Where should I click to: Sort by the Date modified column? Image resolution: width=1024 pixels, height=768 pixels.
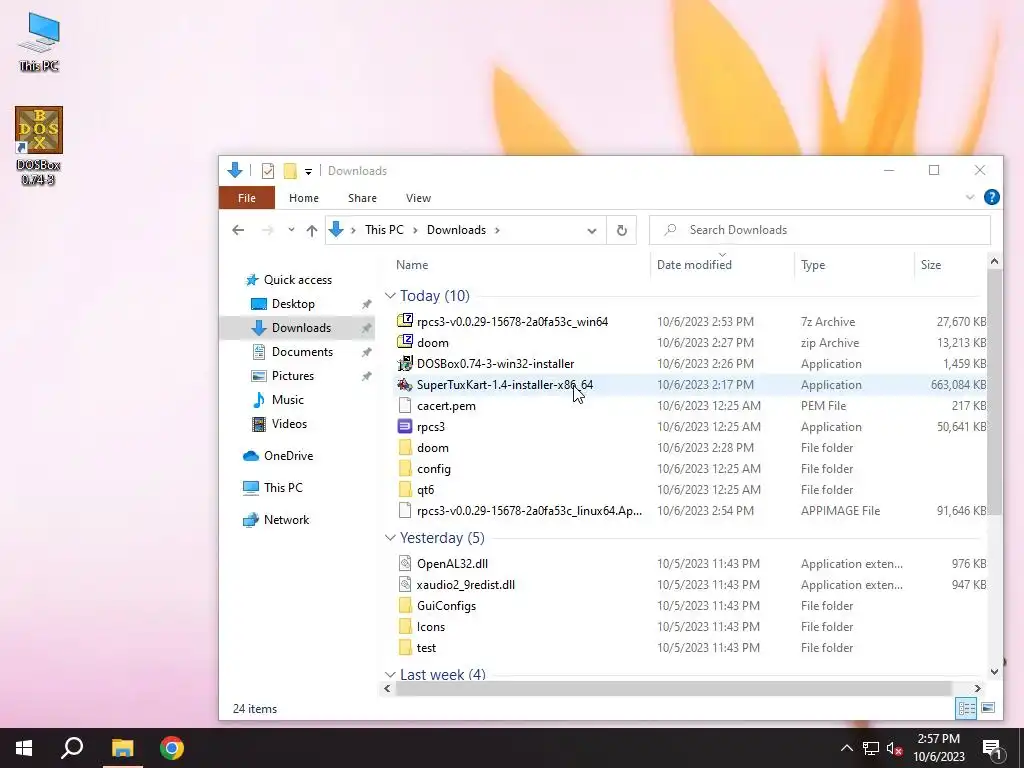coord(694,264)
